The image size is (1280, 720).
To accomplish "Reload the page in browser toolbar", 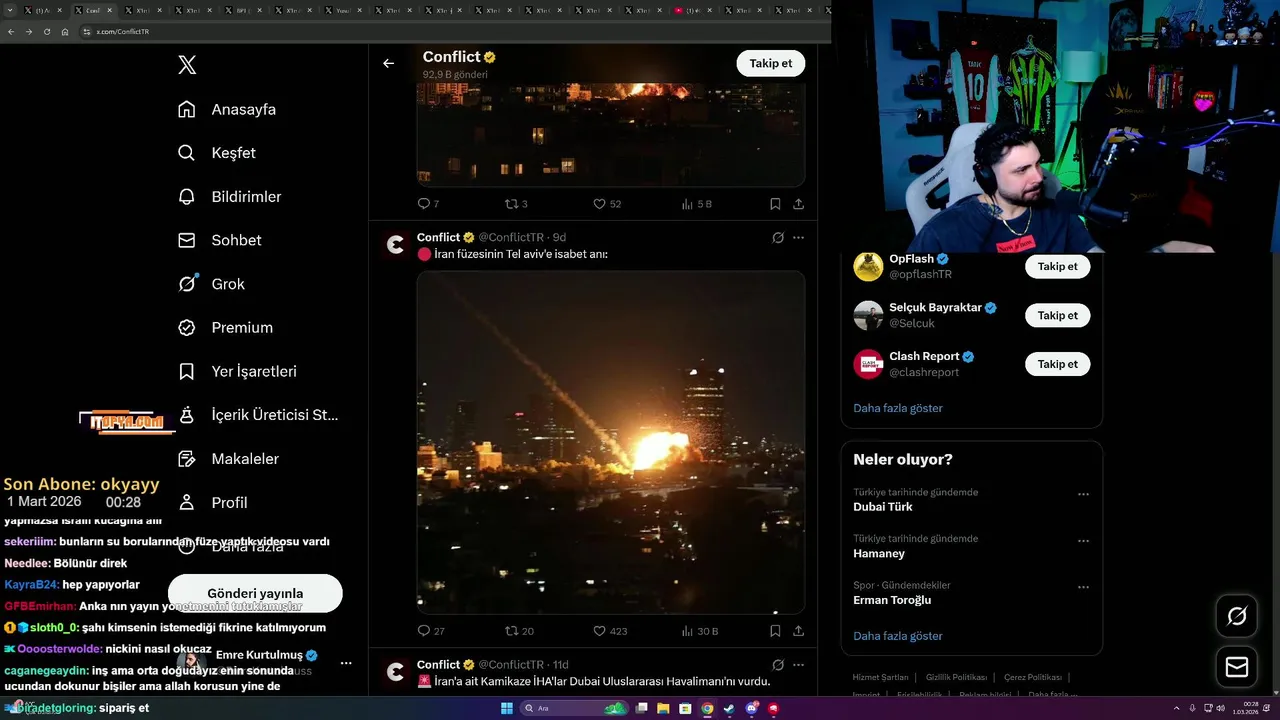I will [46, 32].
